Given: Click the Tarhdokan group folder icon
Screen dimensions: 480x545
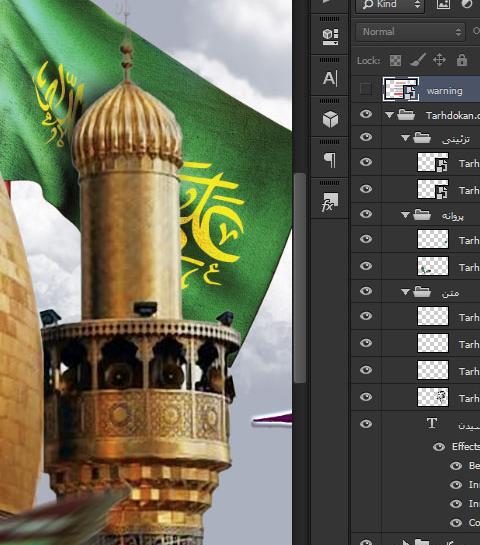Looking at the screenshot, I should coord(406,115).
